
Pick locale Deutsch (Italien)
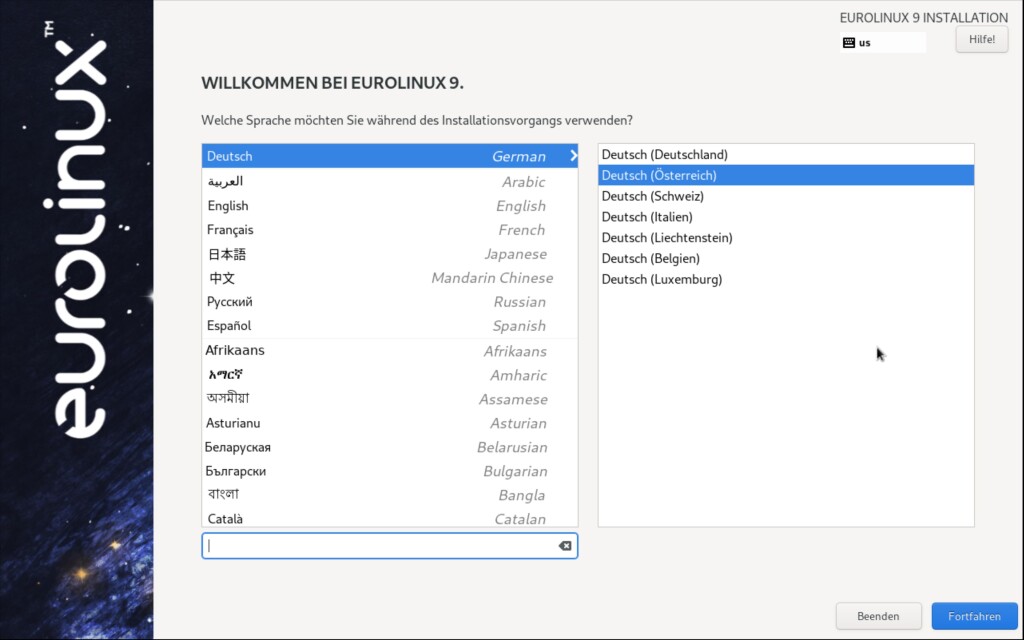point(786,217)
